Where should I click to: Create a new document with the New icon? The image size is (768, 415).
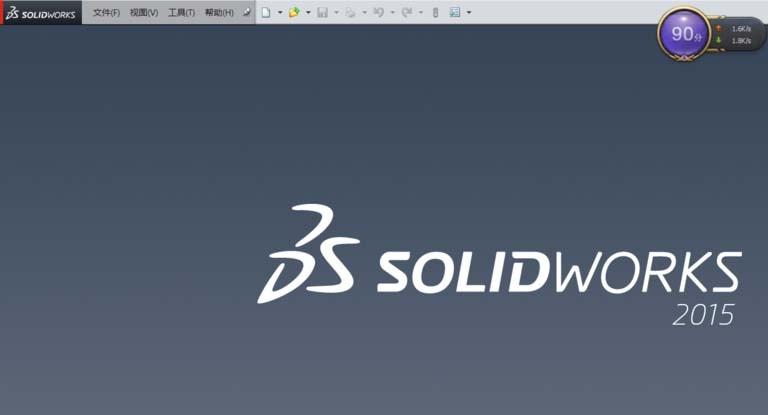[x=266, y=13]
